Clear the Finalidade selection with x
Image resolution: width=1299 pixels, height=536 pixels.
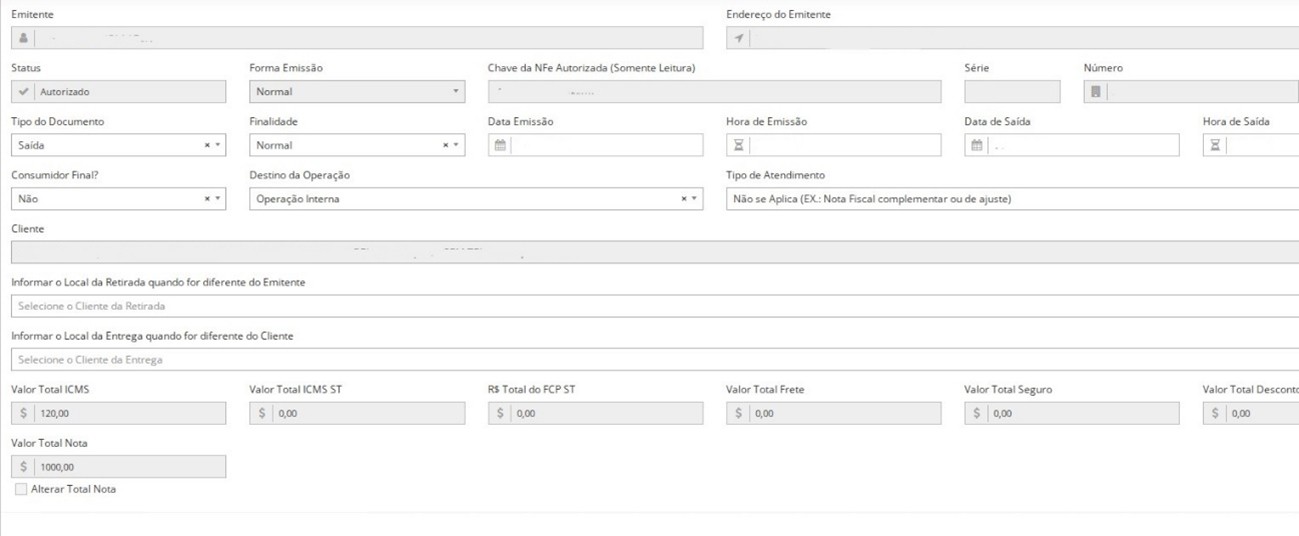click(445, 145)
